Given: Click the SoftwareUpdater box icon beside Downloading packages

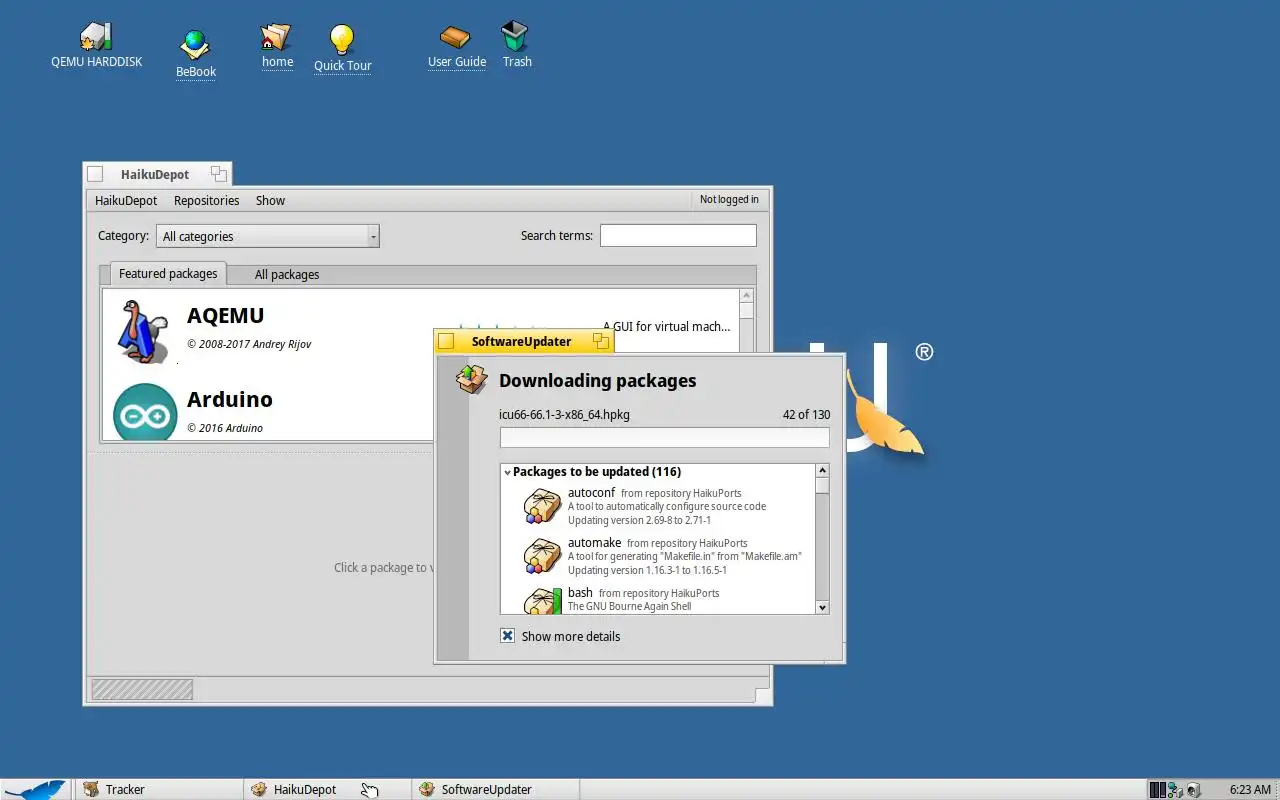Looking at the screenshot, I should 471,379.
